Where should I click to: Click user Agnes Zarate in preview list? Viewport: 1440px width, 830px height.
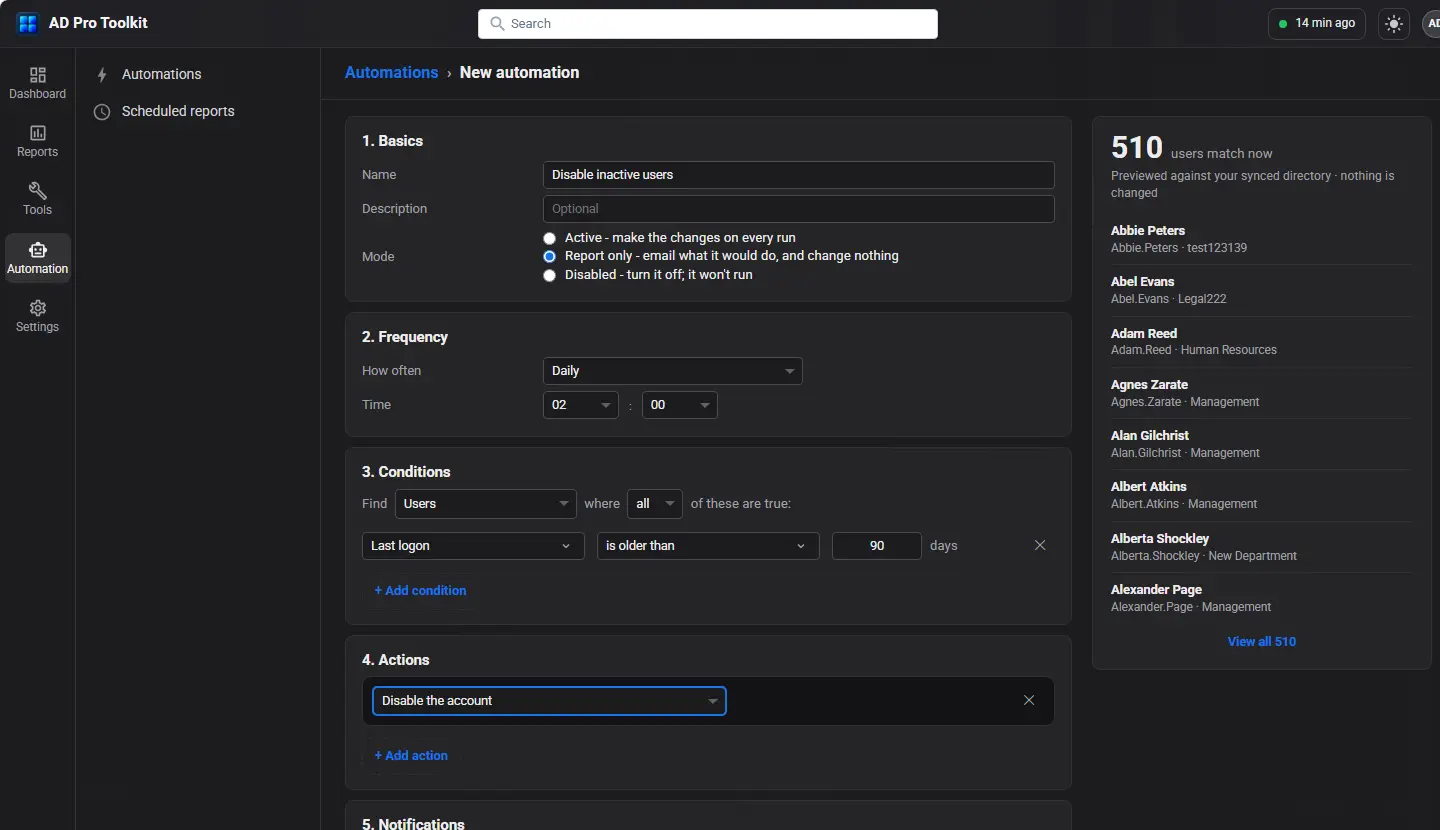pos(1262,393)
